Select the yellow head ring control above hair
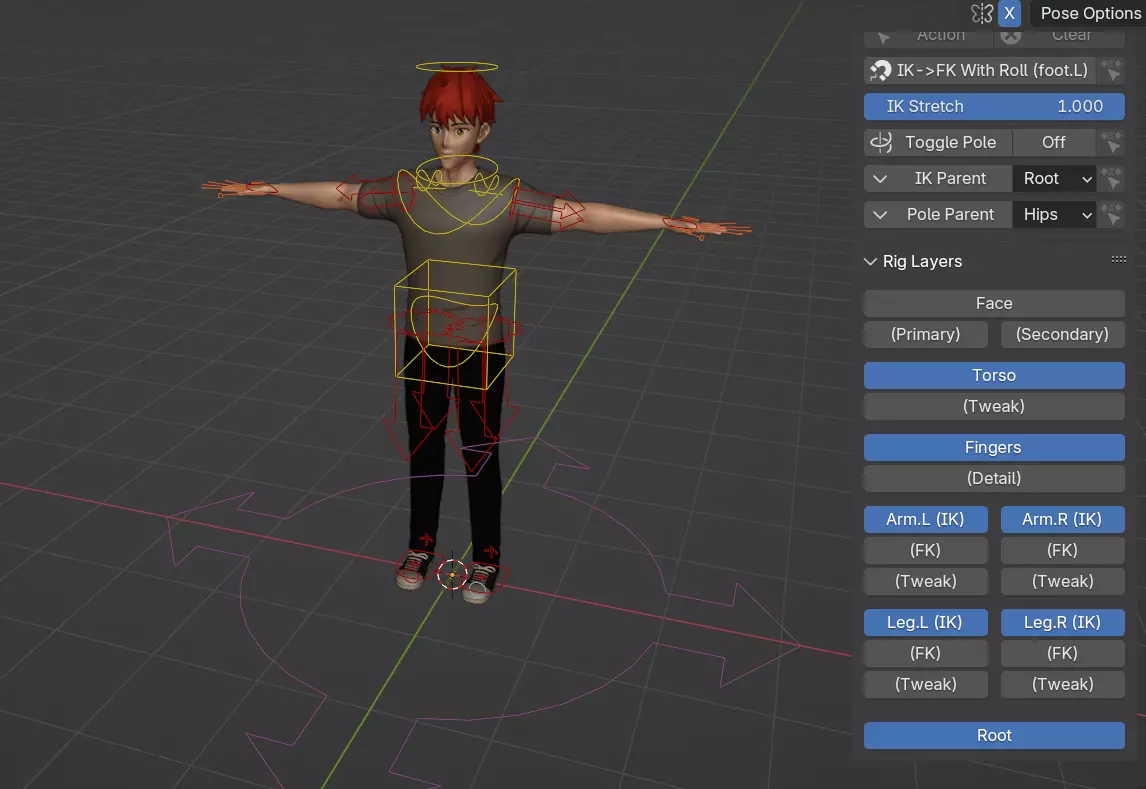This screenshot has height=789, width=1146. click(457, 66)
